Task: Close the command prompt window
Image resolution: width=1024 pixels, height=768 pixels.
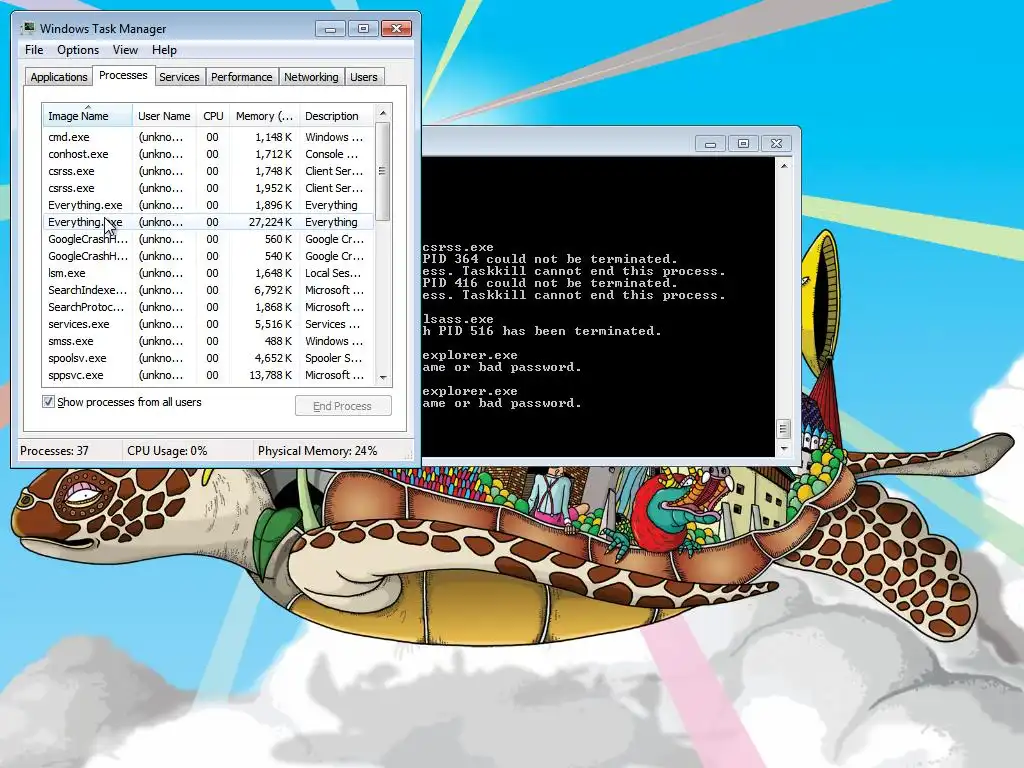Action: [776, 144]
